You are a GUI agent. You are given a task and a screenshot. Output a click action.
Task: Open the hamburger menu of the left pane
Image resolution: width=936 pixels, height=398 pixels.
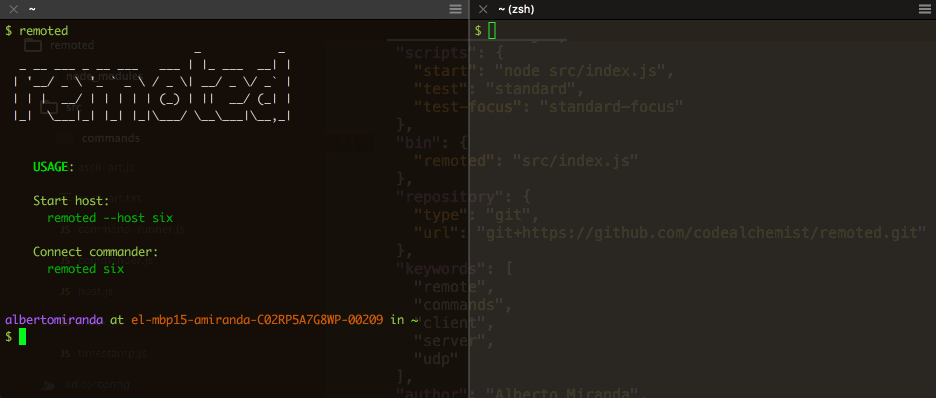point(455,9)
